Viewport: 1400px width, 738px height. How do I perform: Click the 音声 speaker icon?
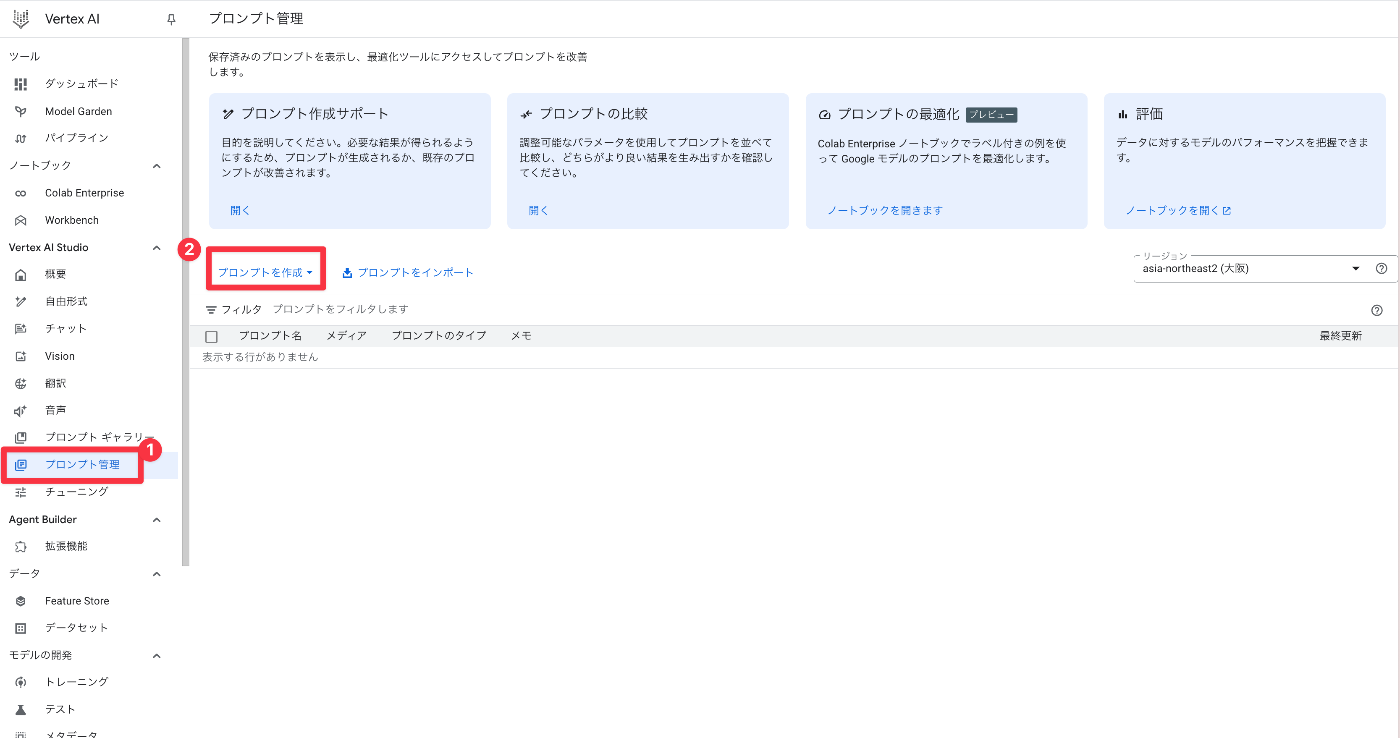pyautogui.click(x=21, y=411)
